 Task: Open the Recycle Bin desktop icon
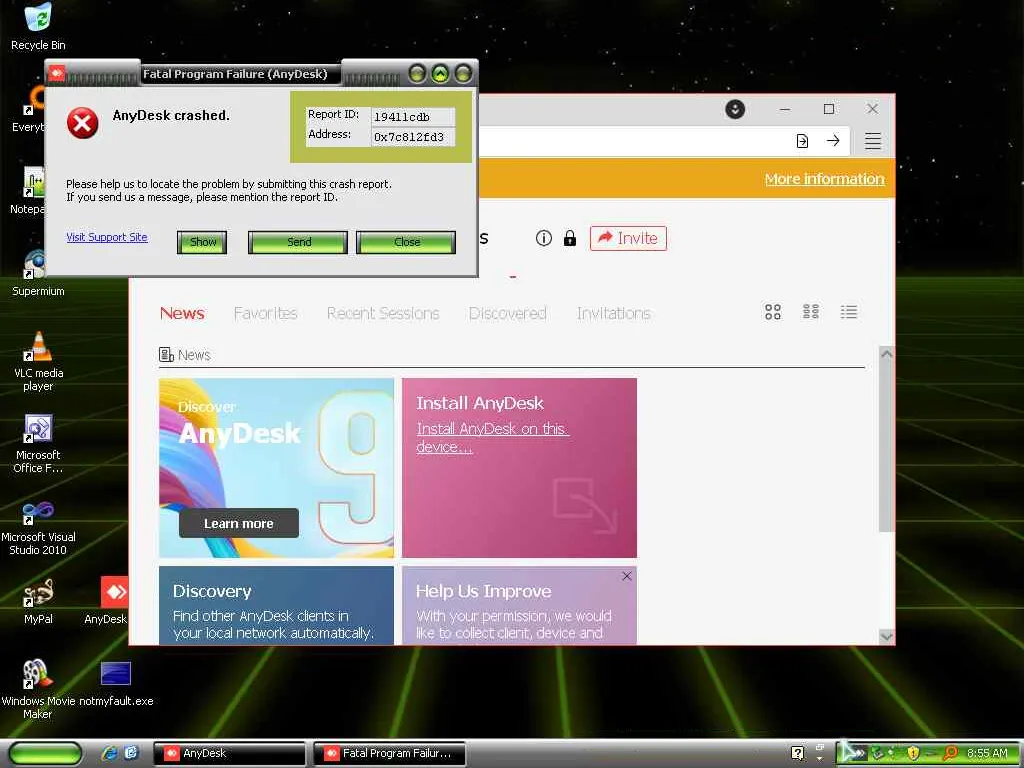pos(38,26)
